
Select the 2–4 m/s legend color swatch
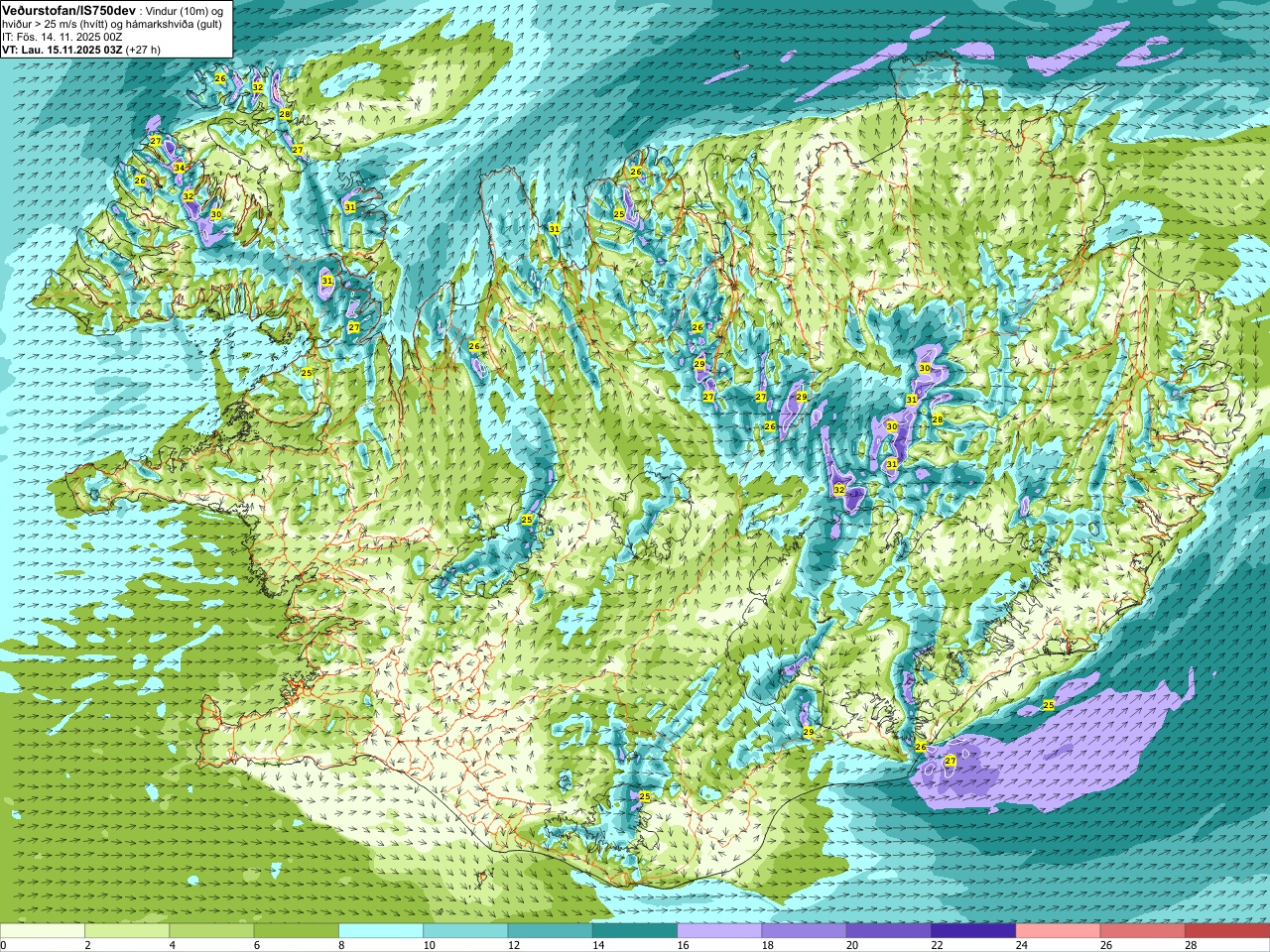127,931
